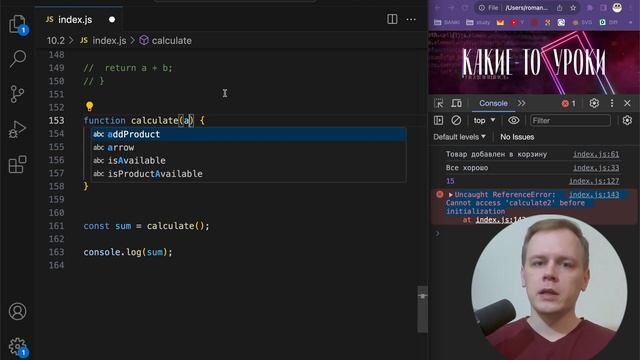Open the browser extensions puzzle icon
This screenshot has height=360, width=640.
pyautogui.click(x=590, y=8)
